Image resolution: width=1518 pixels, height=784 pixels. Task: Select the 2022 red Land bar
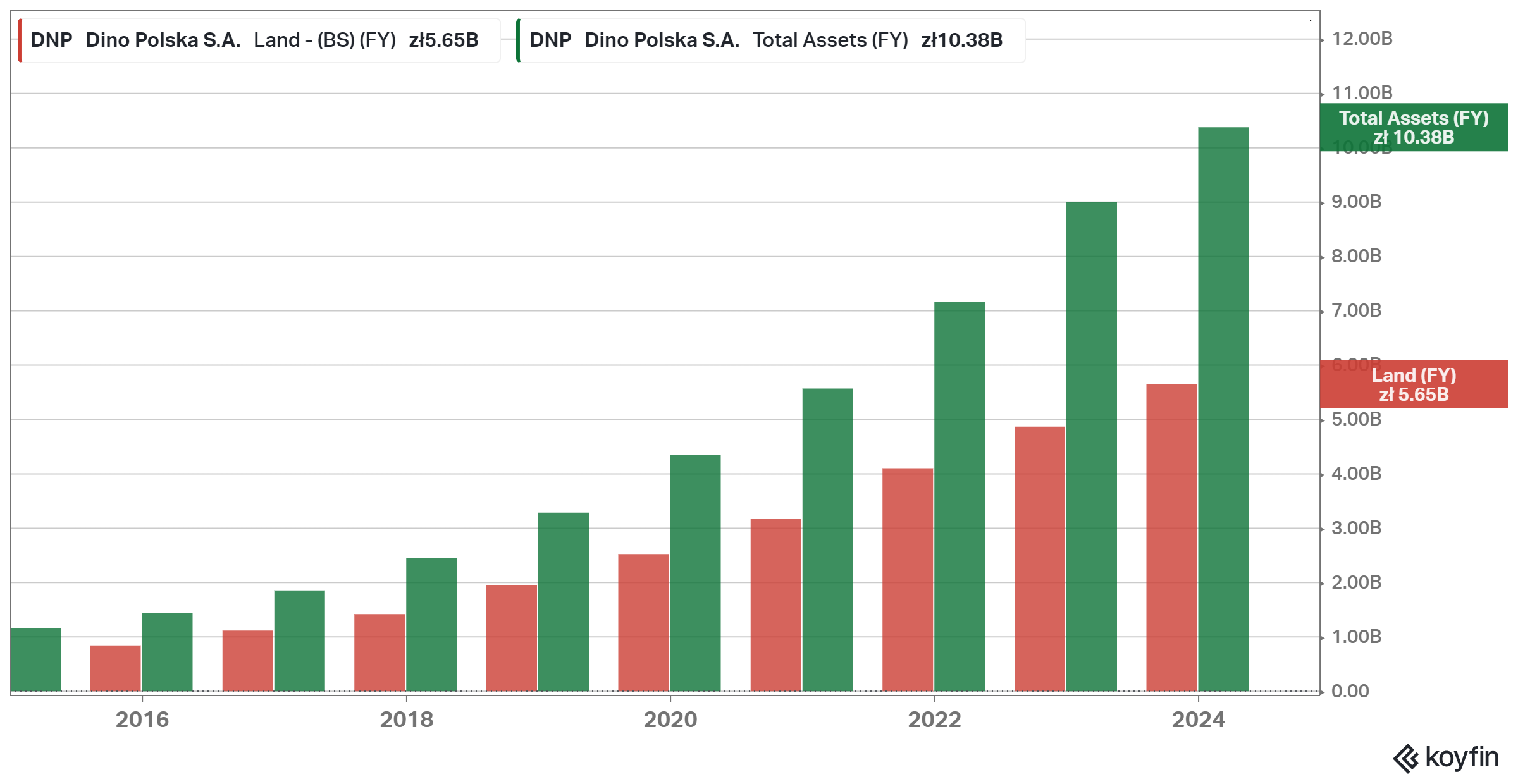coord(908,580)
